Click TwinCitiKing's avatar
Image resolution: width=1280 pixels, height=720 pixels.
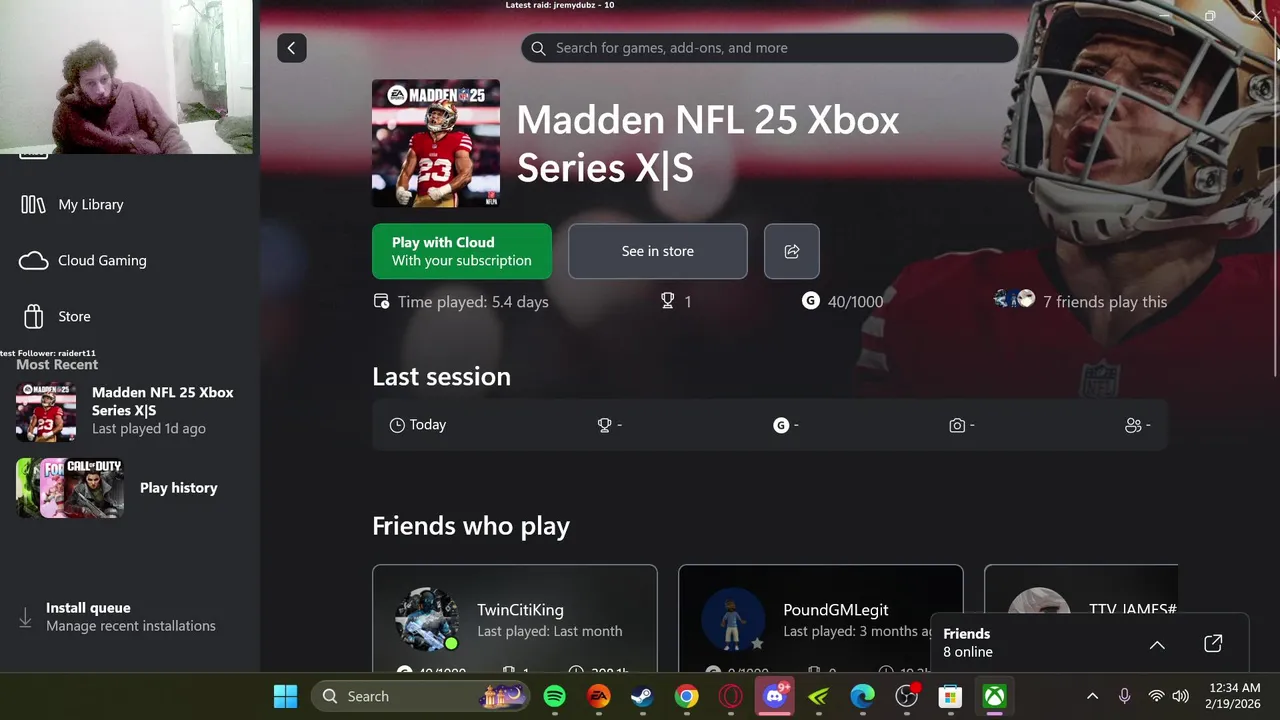[x=427, y=619]
